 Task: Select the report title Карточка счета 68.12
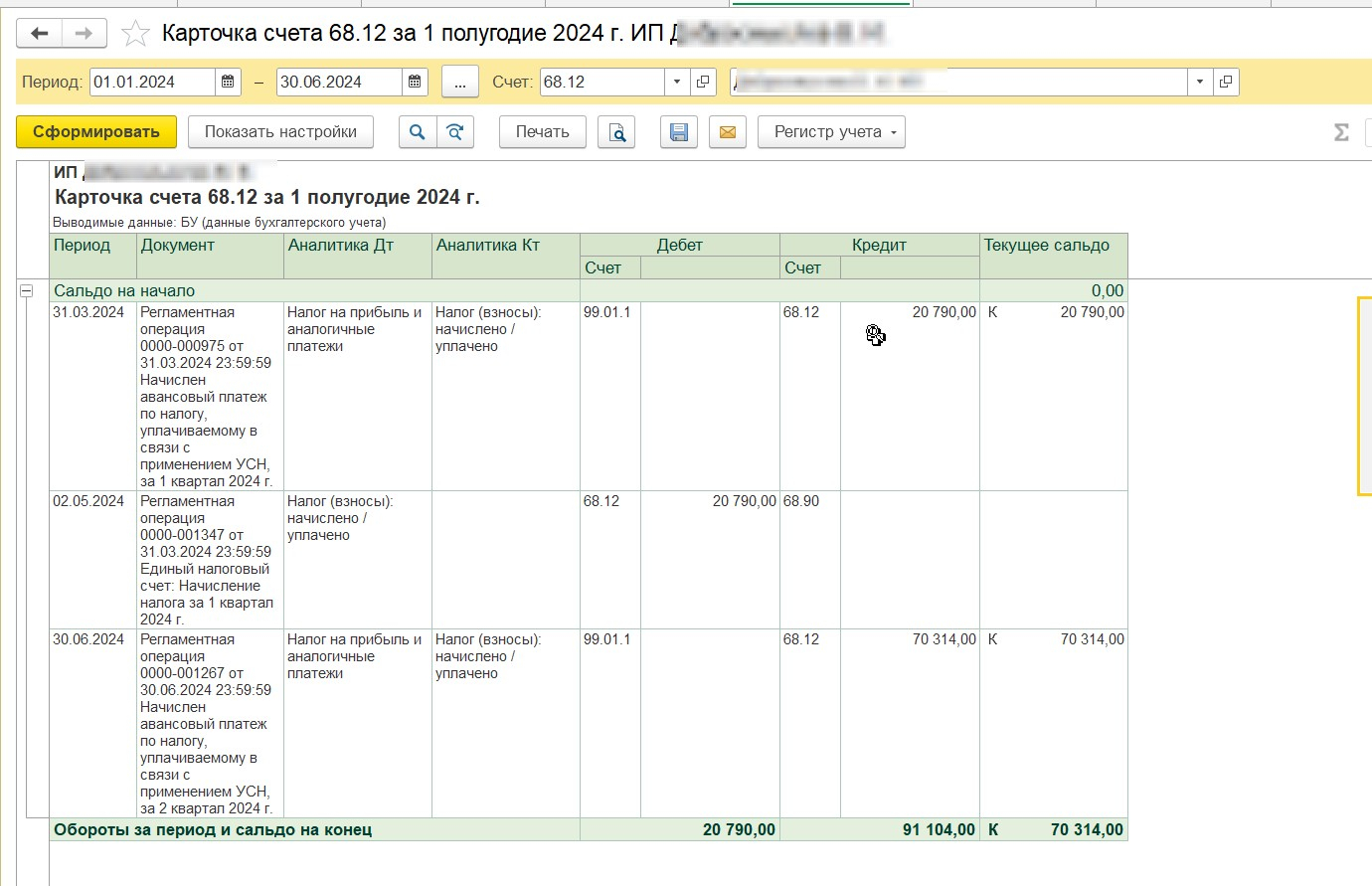point(267,197)
